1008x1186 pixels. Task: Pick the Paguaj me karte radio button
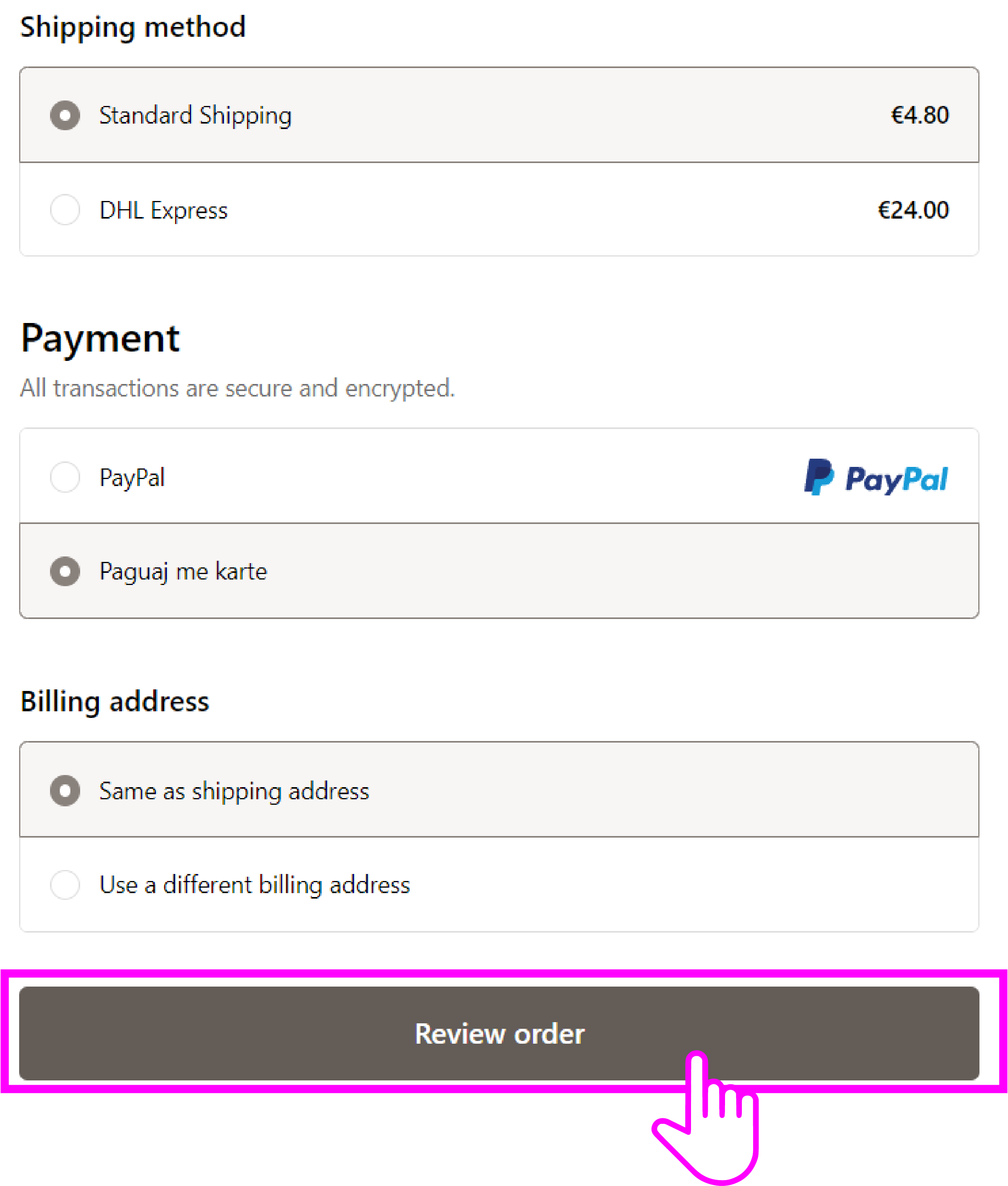[x=65, y=571]
